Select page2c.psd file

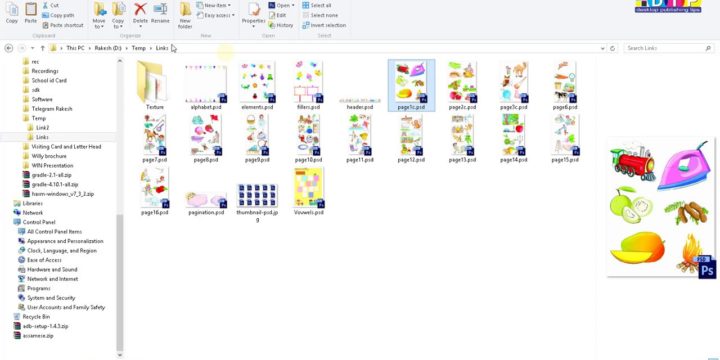(x=462, y=85)
